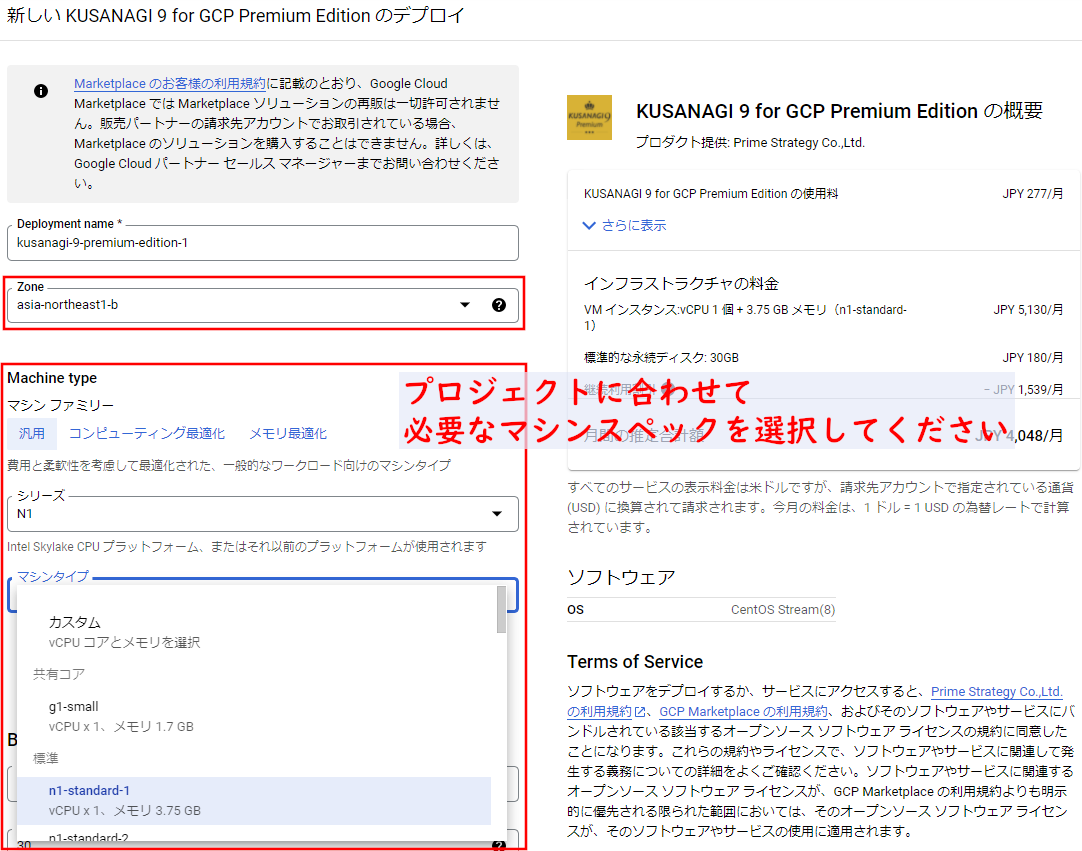Click the CentOS Stream(8) OS value

click(783, 610)
